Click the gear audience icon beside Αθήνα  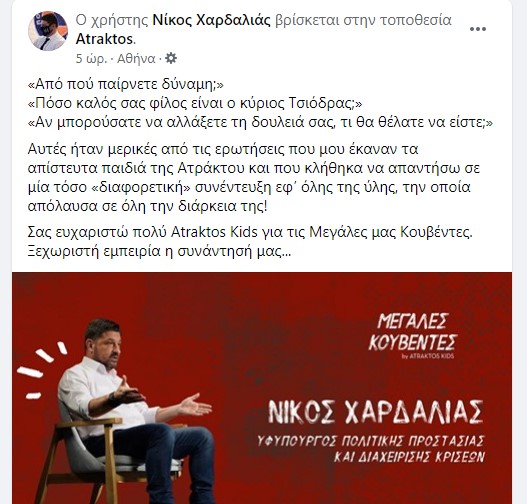[x=171, y=58]
